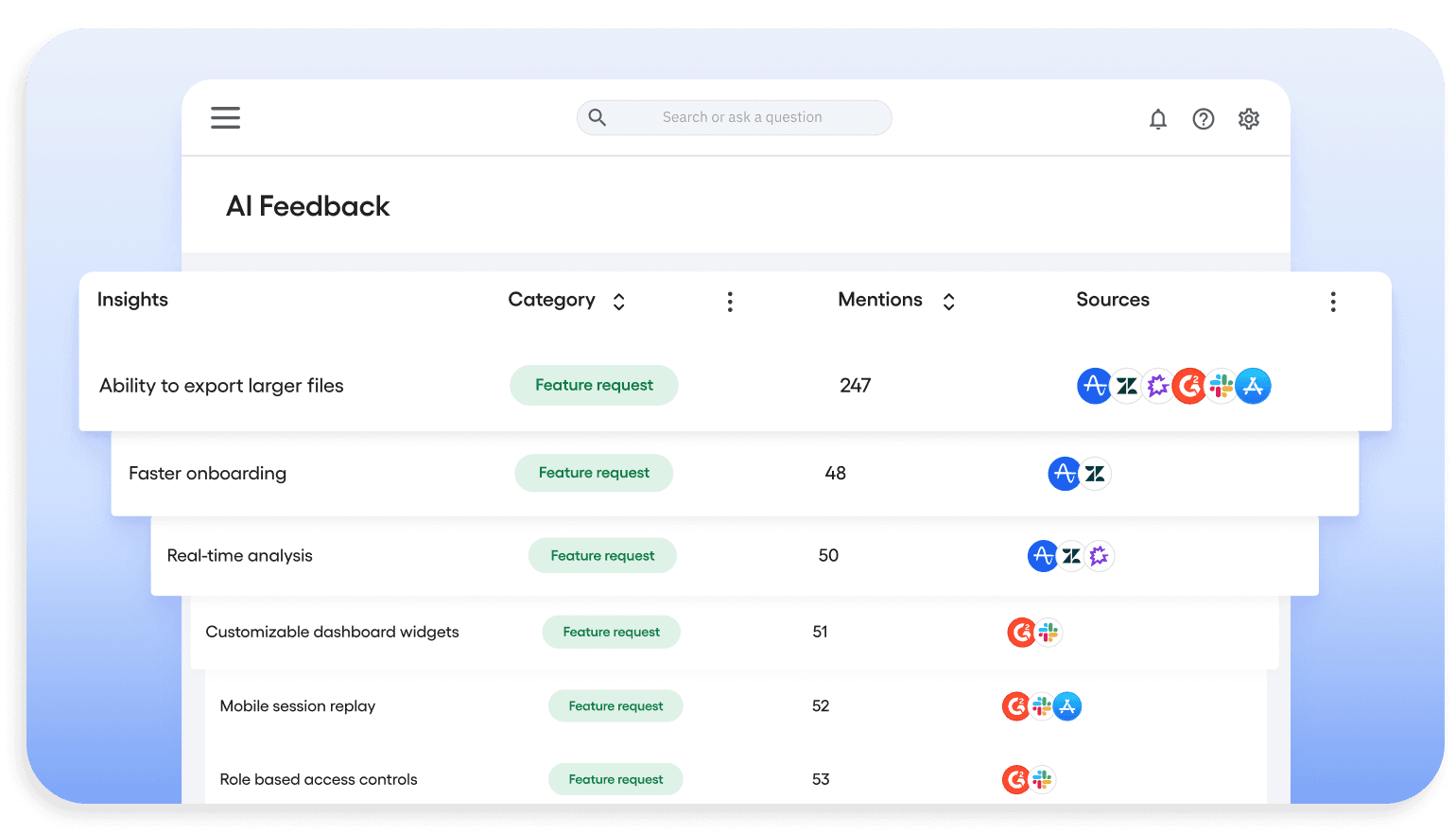Viewport: 1456px width, 834px height.
Task: Open the hamburger navigation menu
Action: point(225,117)
